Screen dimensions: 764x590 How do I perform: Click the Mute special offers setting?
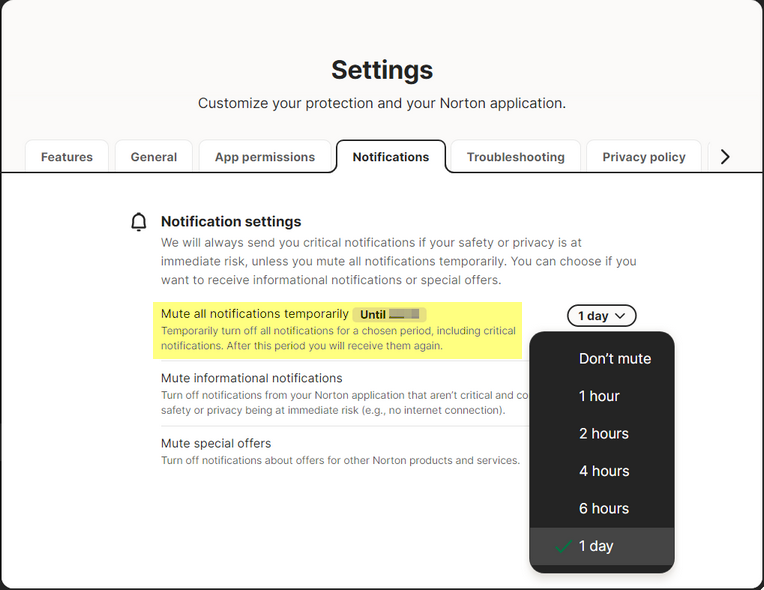[x=216, y=443]
